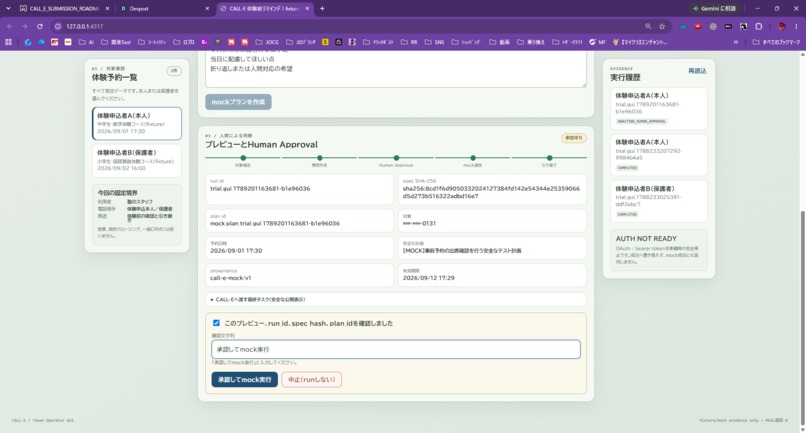Open history entry with id 1789201163681
This screenshot has height=433, width=806.
[658, 109]
